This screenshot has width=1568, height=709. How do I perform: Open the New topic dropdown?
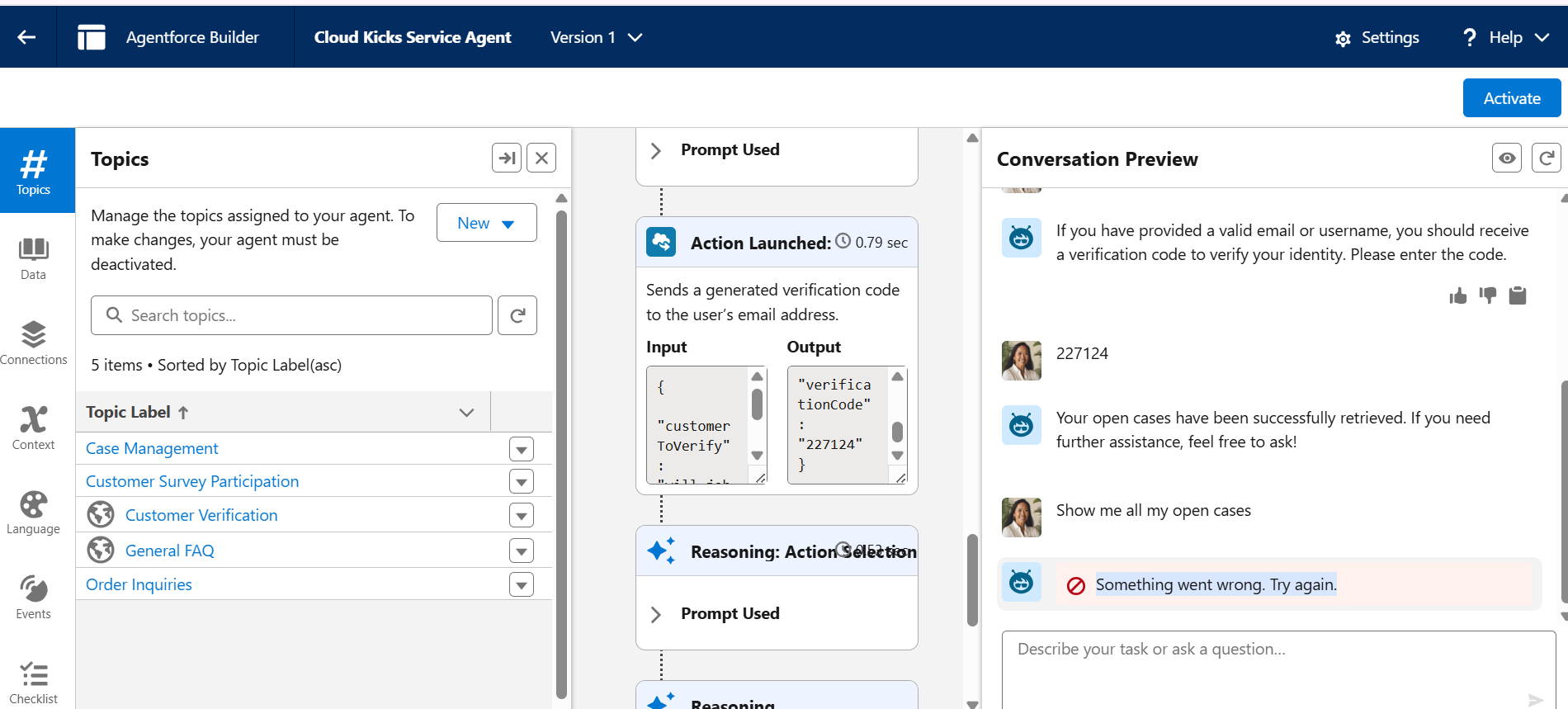click(x=486, y=223)
